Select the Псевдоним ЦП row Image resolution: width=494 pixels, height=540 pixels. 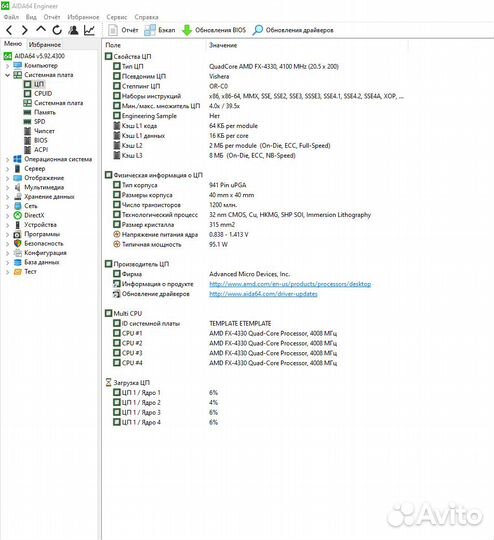[x=171, y=76]
